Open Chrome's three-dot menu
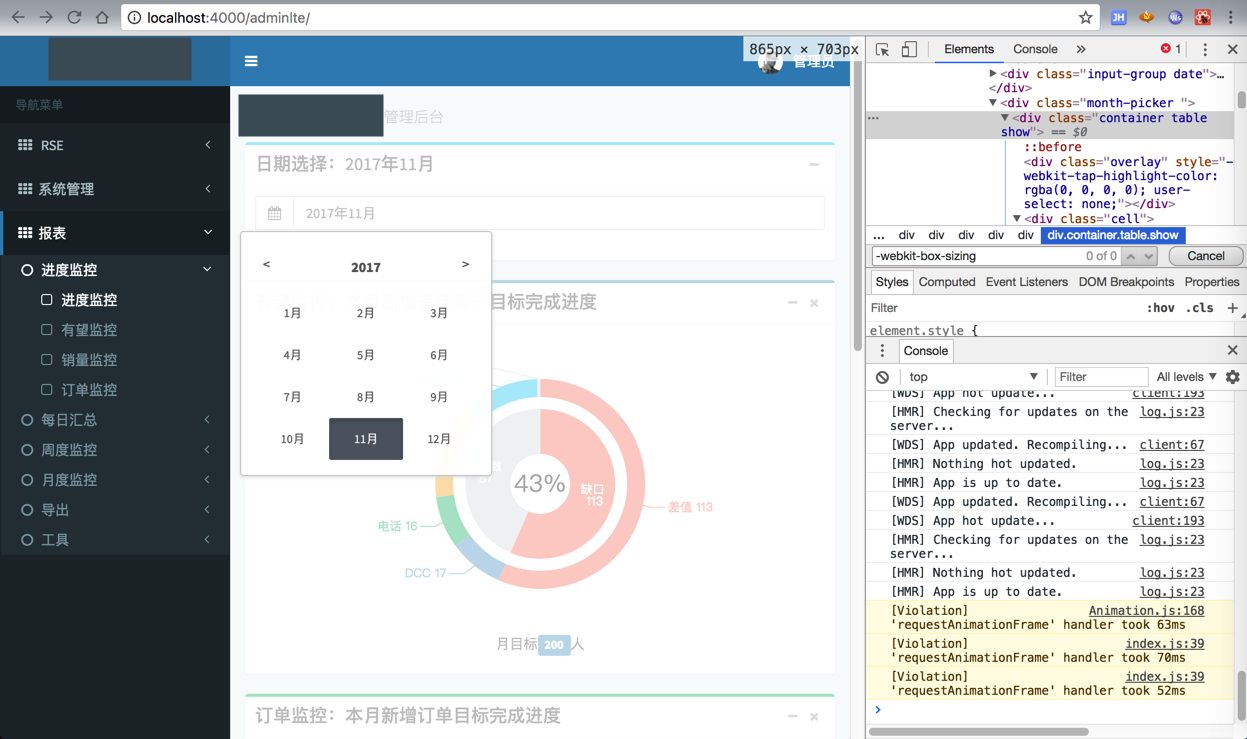The image size is (1247, 739). pos(1231,17)
